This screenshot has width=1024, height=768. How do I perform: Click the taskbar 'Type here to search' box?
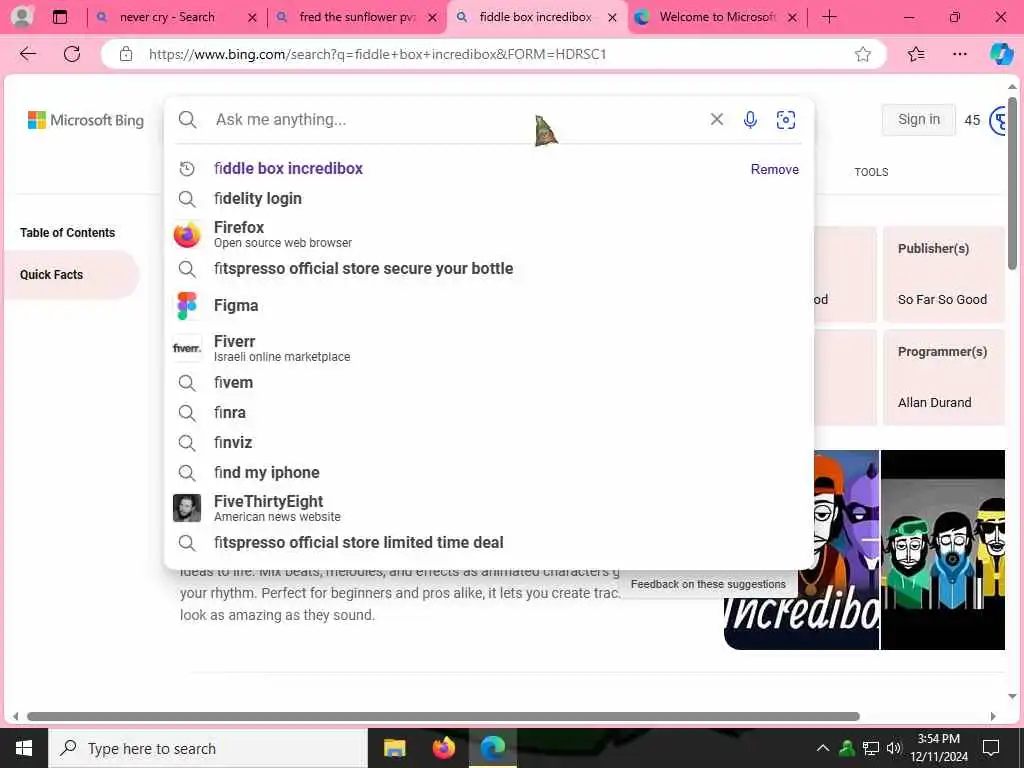click(208, 748)
